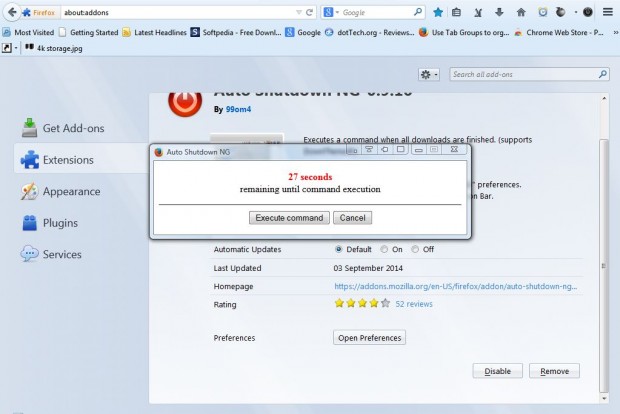Click the Firefox icon in dialog title bar
Image resolution: width=620 pixels, height=414 pixels.
click(159, 152)
